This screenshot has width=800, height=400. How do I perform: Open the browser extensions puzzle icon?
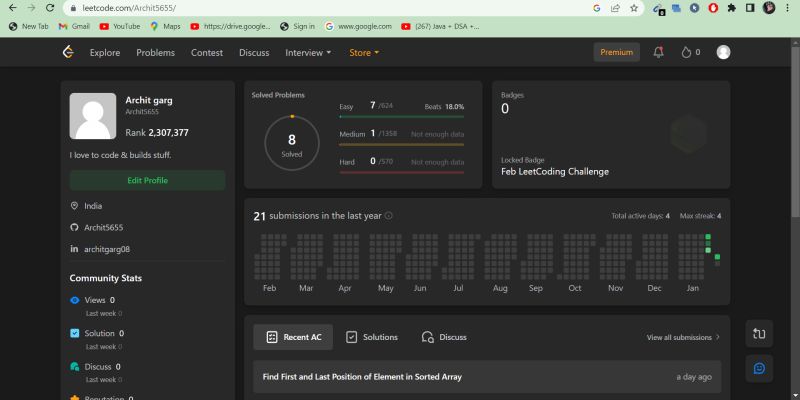pyautogui.click(x=731, y=8)
